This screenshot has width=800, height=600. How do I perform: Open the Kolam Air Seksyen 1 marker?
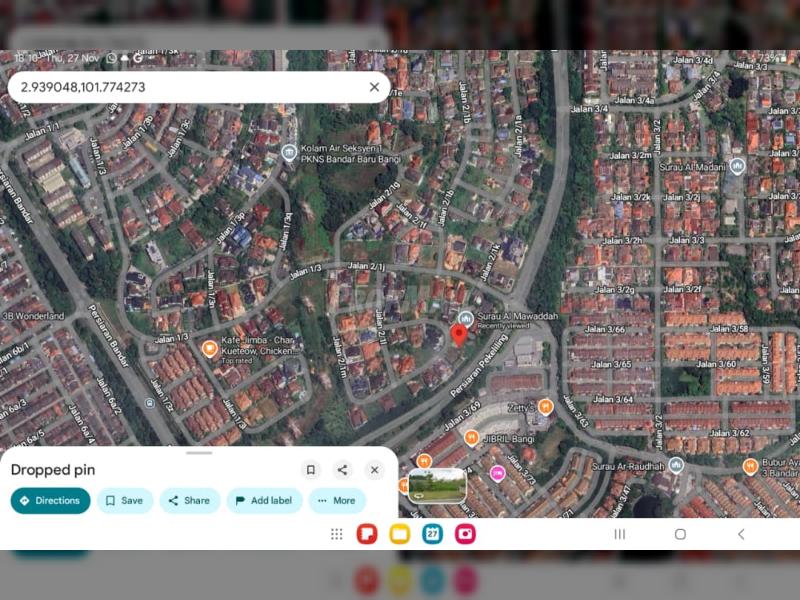(289, 152)
